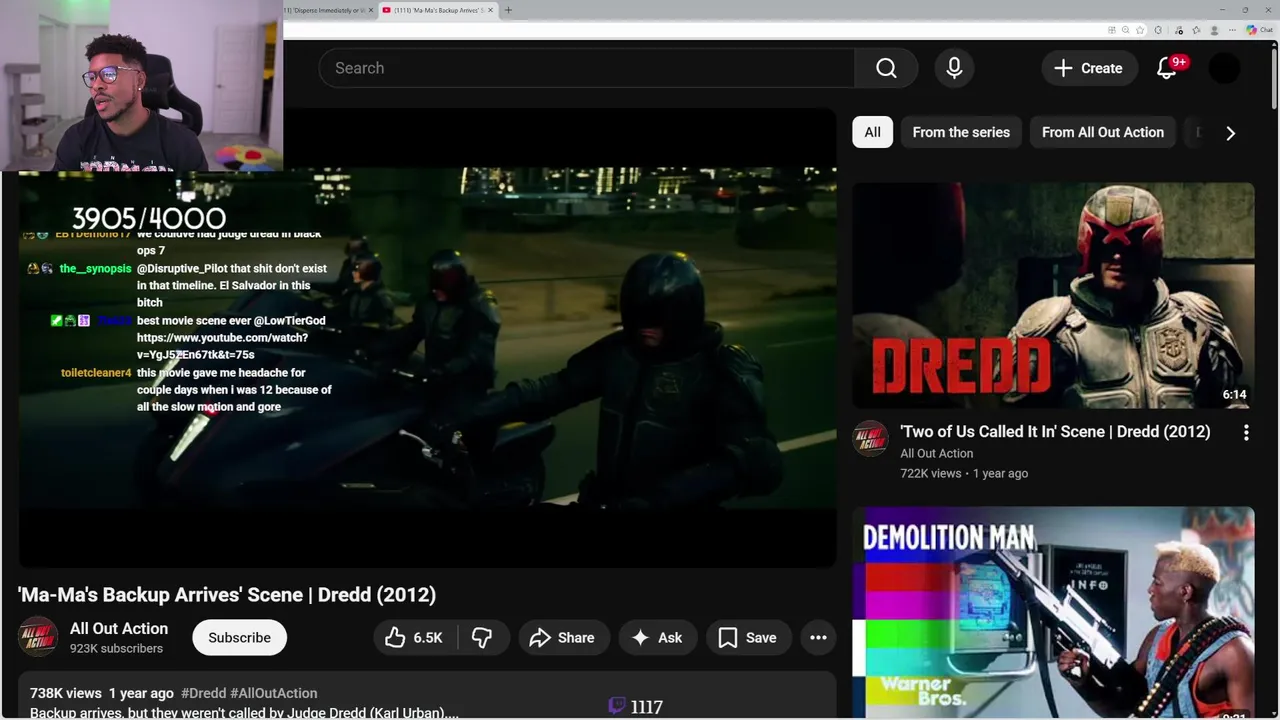Screen dimensions: 1280x720
Task: Close the 'Ma-Ma's Backup Arrives' browser tab
Action: coord(490,10)
